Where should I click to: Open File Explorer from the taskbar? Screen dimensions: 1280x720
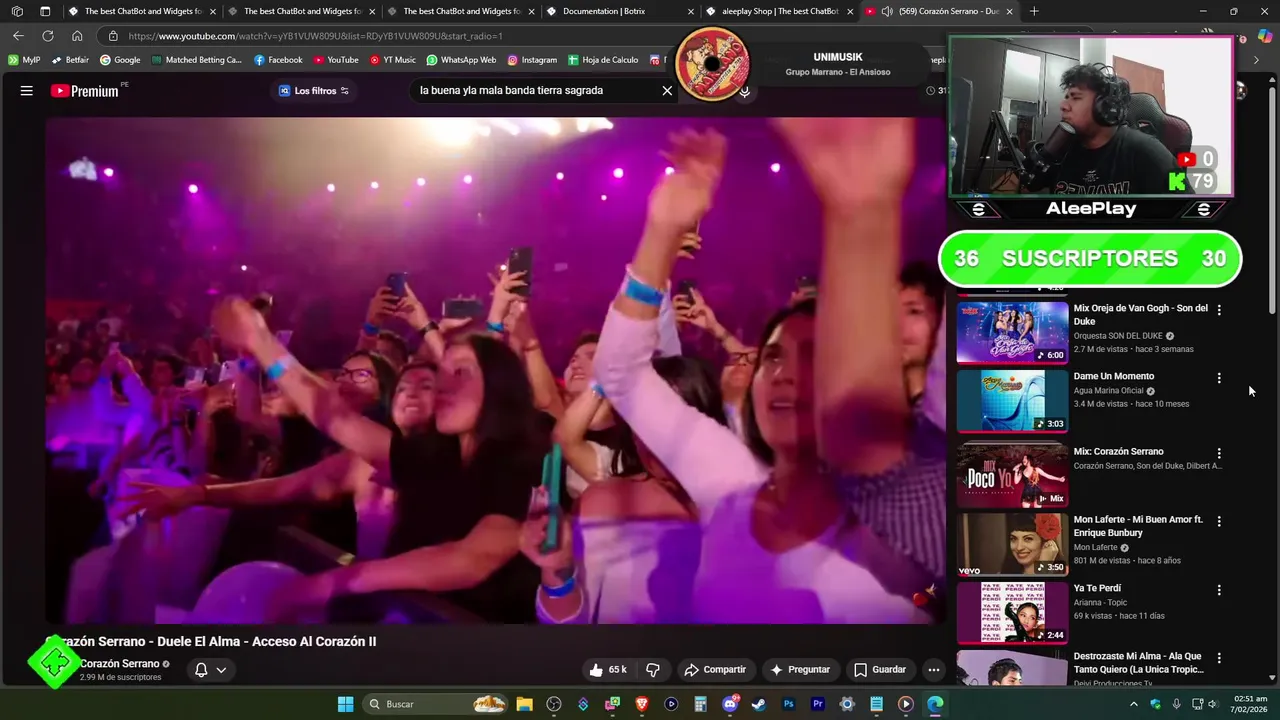coord(524,704)
